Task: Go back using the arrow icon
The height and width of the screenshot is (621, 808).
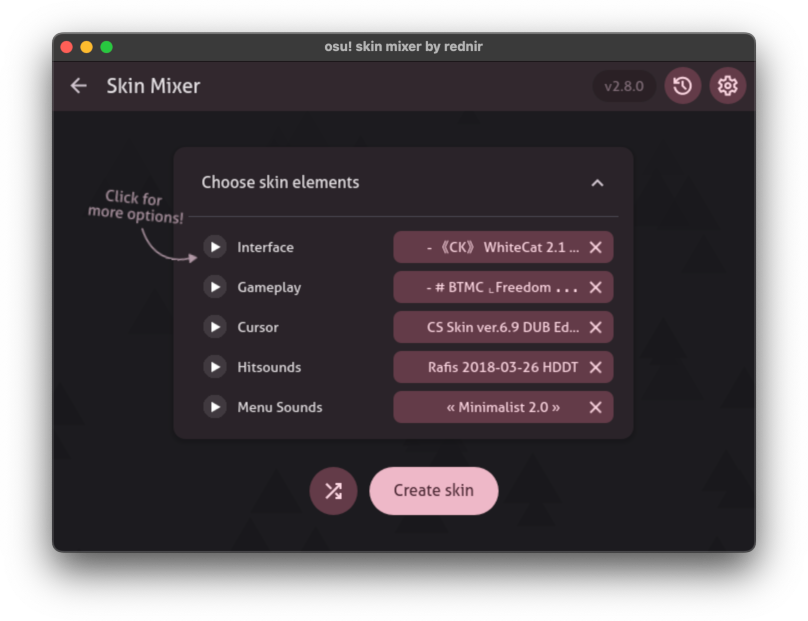Action: tap(78, 86)
